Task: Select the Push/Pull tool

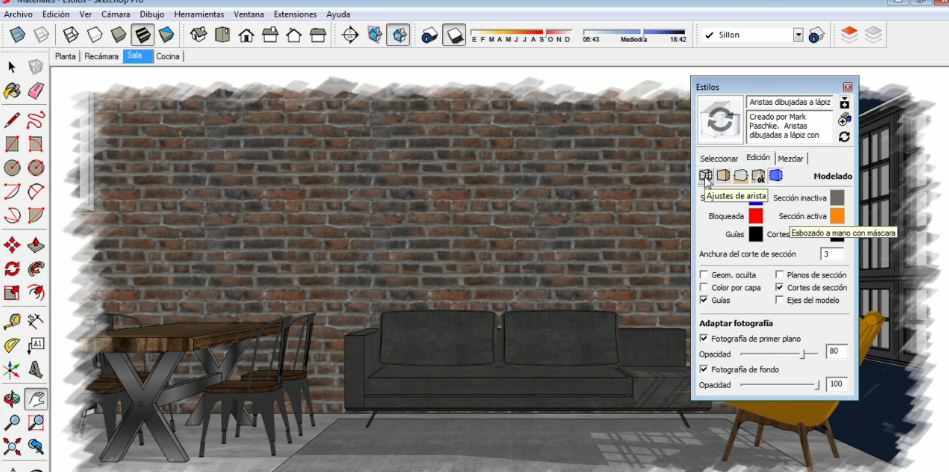Action: (36, 244)
